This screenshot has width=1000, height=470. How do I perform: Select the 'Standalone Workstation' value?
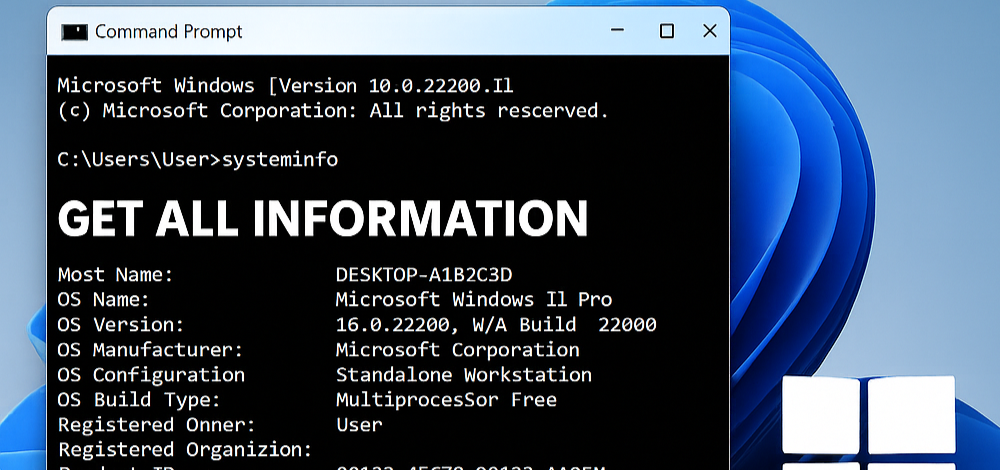point(463,374)
